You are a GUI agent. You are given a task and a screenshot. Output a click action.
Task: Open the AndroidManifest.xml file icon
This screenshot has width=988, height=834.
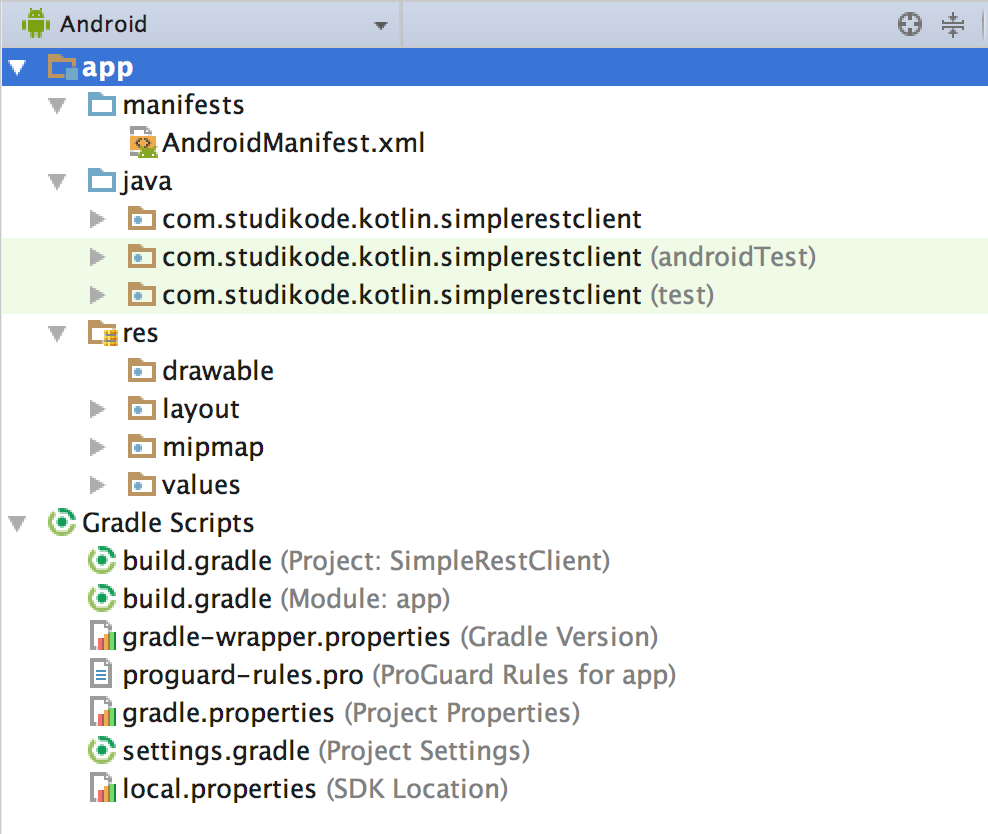click(x=142, y=142)
